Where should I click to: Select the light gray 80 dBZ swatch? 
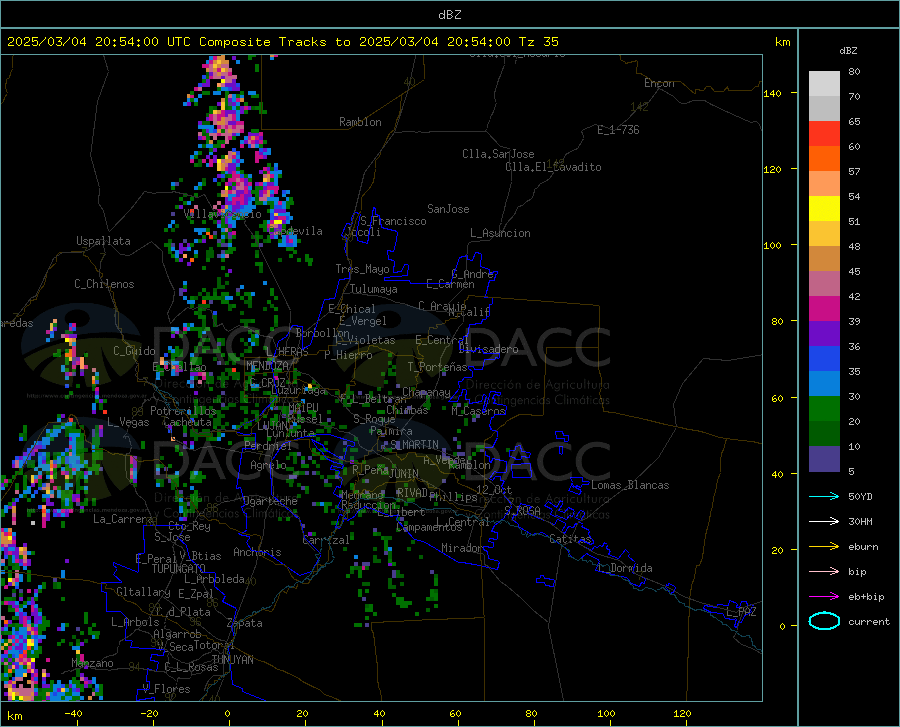(x=824, y=84)
